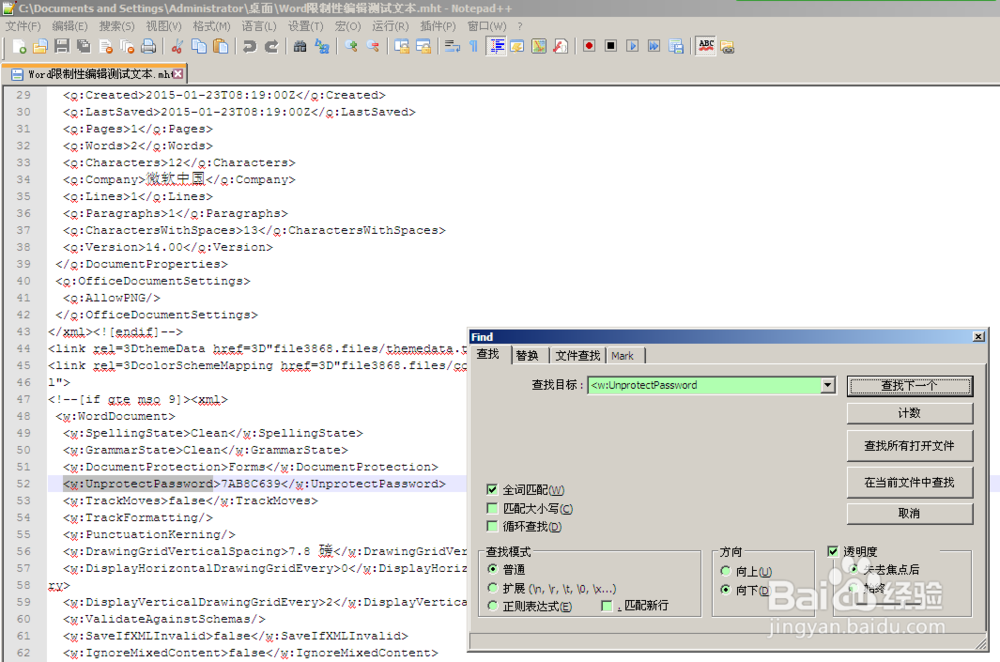Select 向上 search direction
Viewport: 1000px width, 662px height.
pyautogui.click(x=725, y=571)
